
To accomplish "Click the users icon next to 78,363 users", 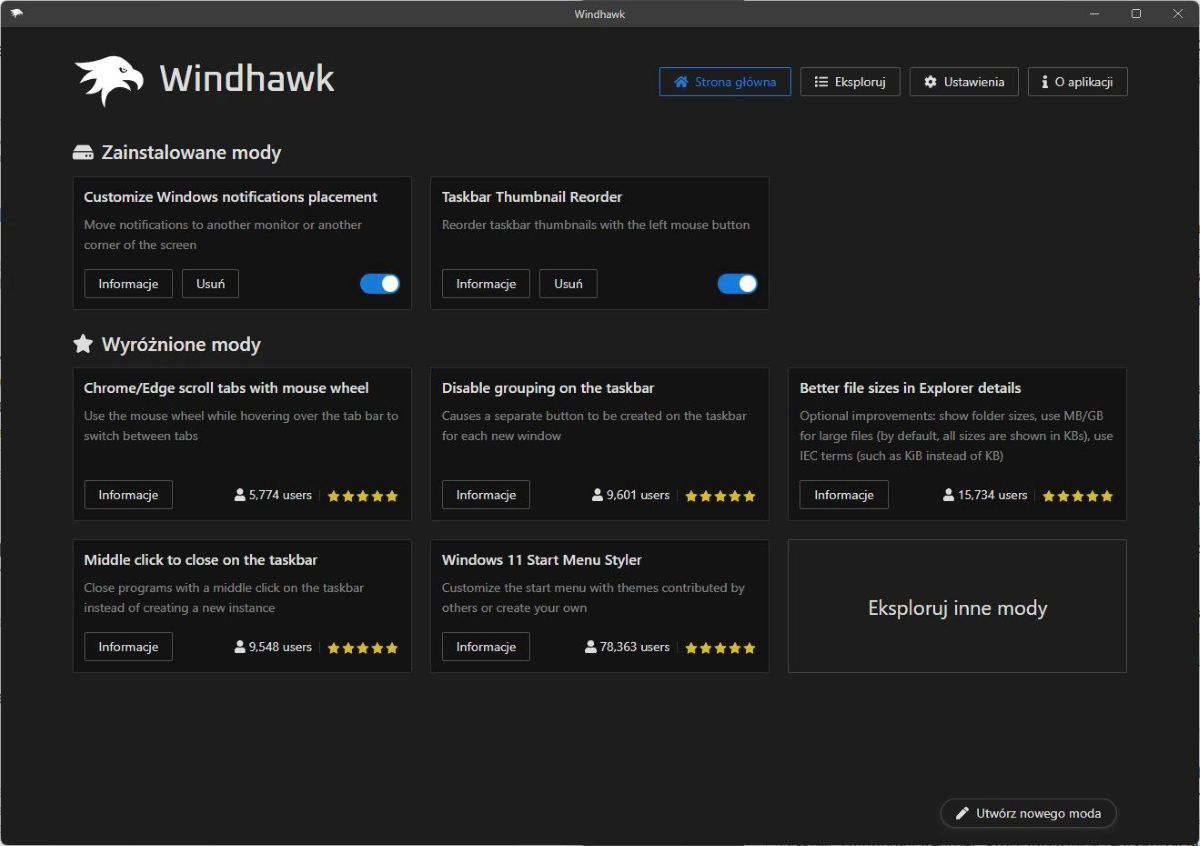I will click(591, 647).
